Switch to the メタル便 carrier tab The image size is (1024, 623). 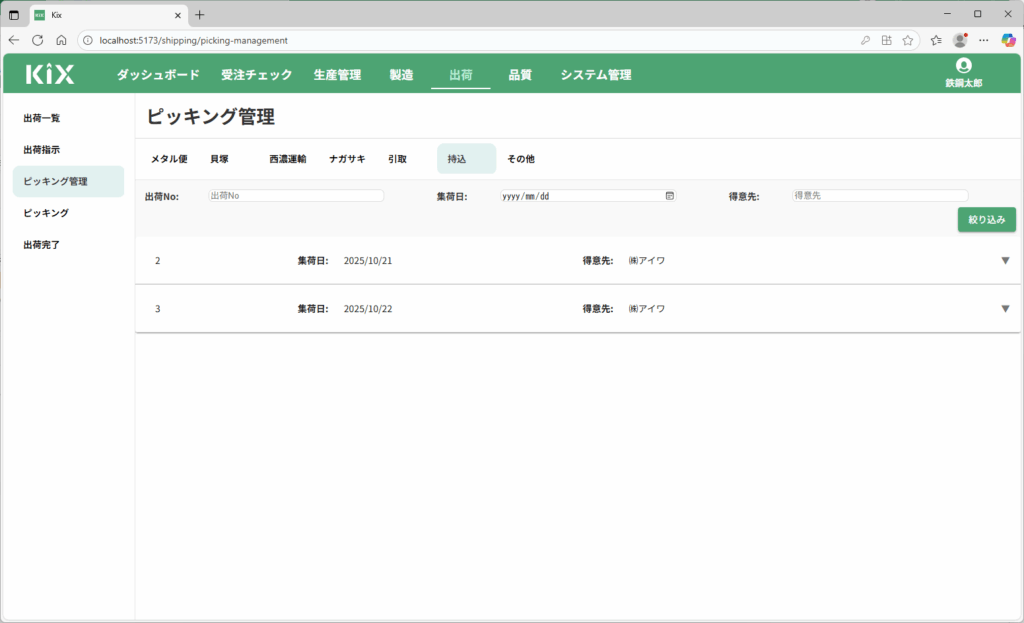(x=169, y=159)
